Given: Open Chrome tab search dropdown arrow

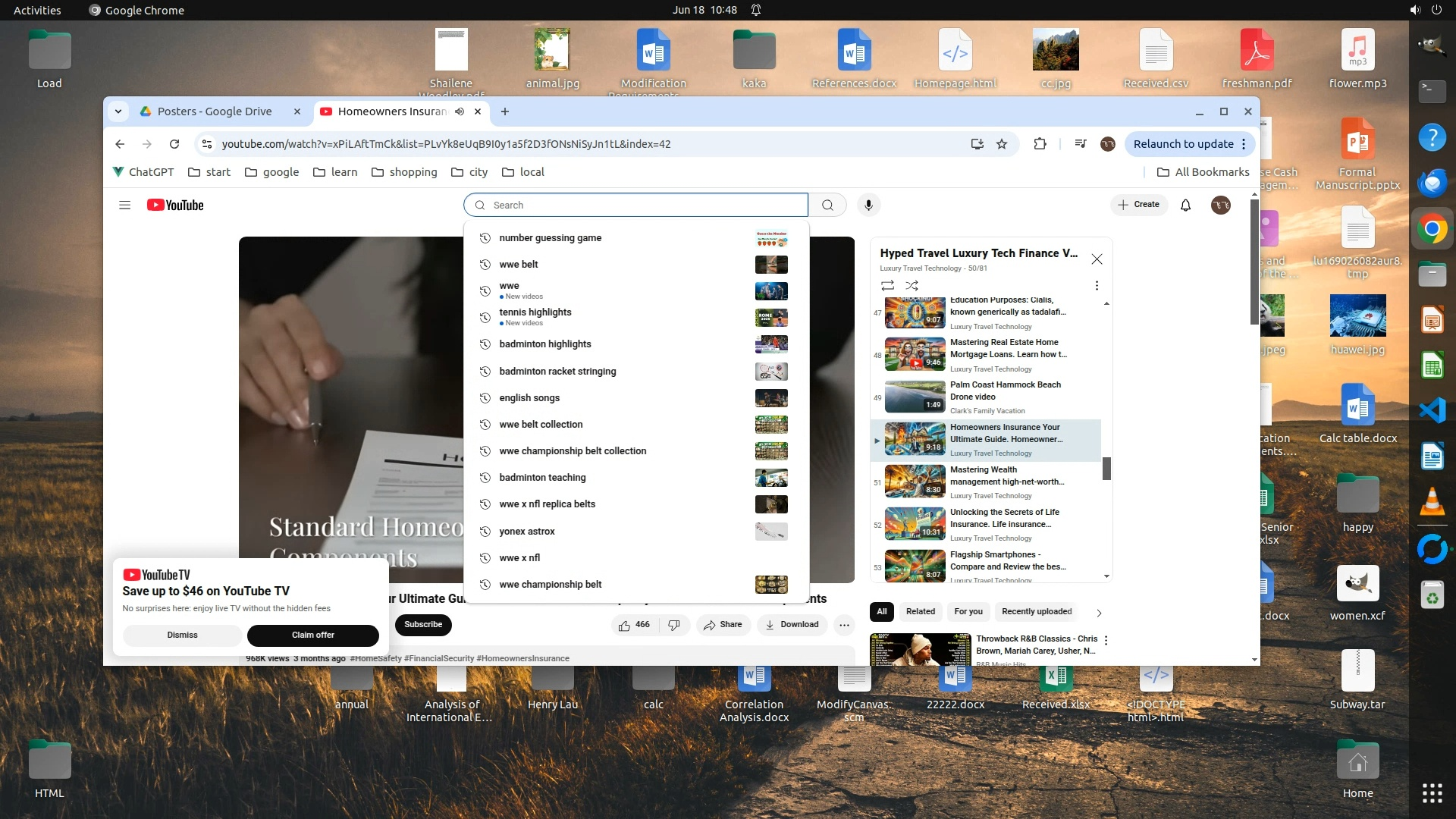Looking at the screenshot, I should click(118, 111).
